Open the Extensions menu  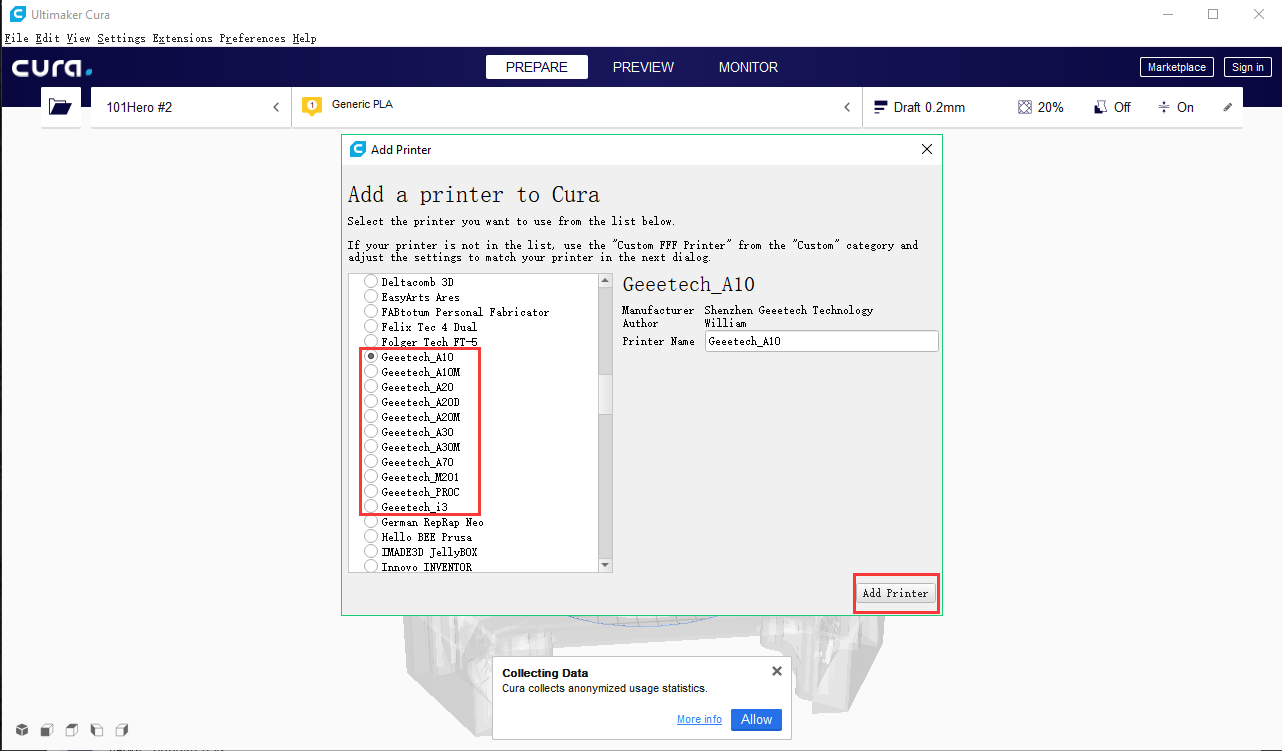182,38
